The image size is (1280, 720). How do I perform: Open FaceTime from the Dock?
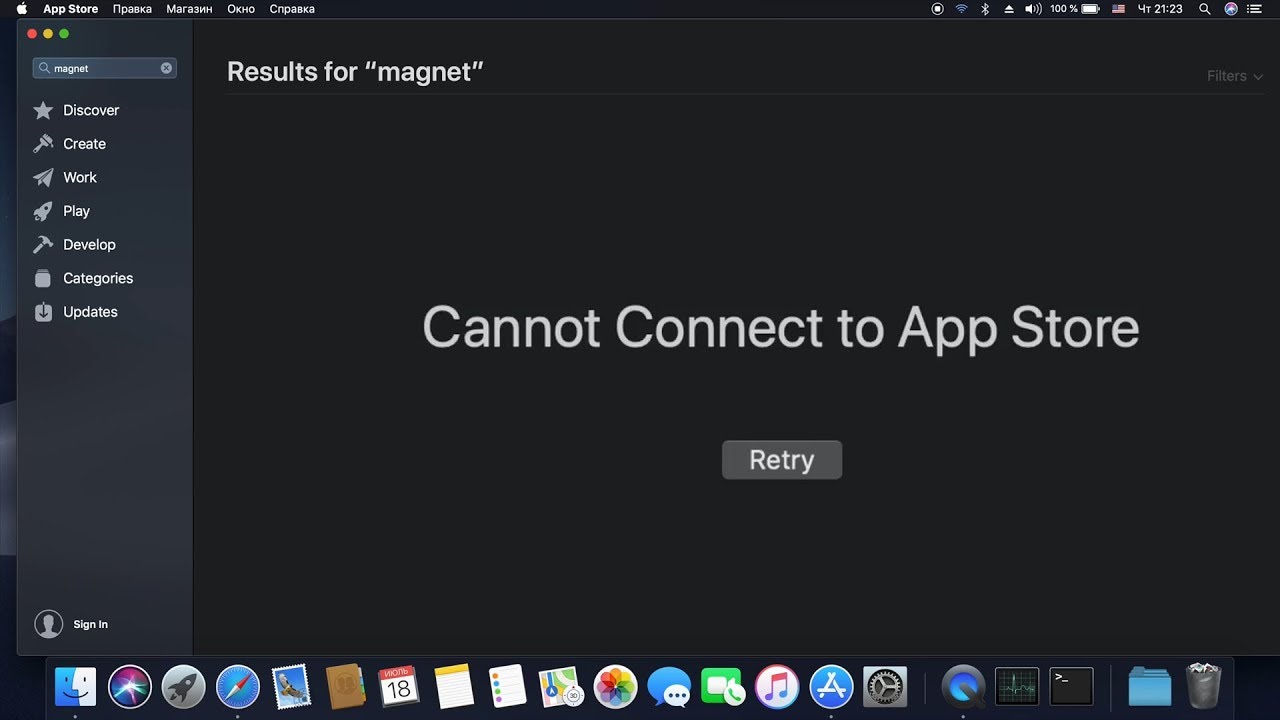(723, 687)
